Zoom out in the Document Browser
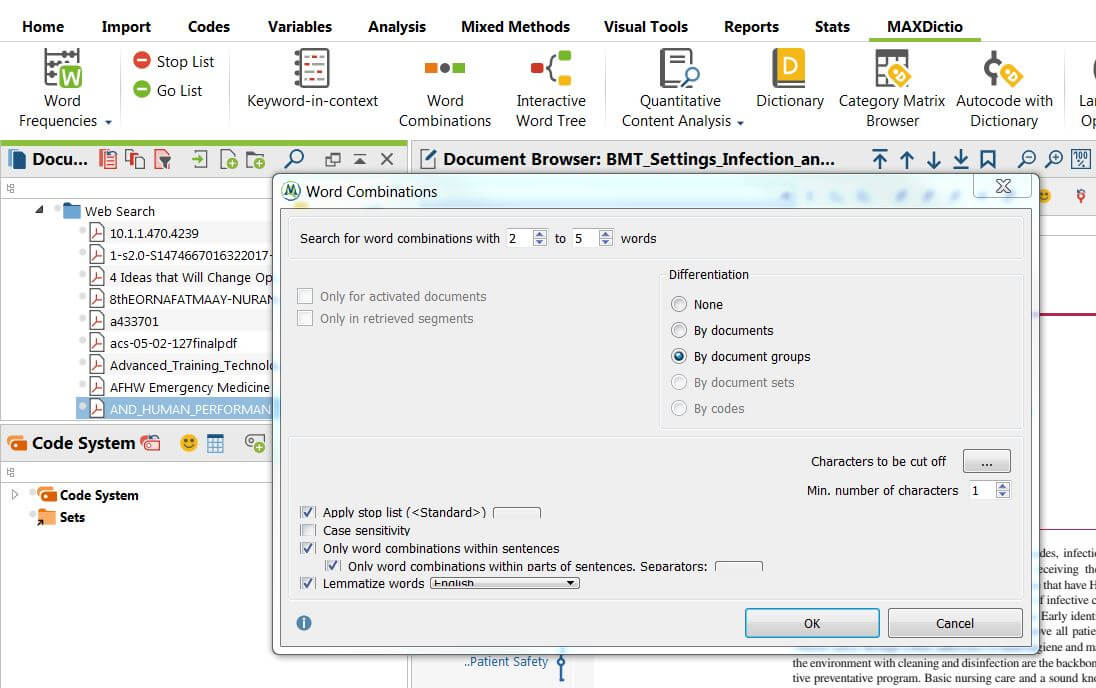Image resolution: width=1096 pixels, height=688 pixels. click(1027, 159)
